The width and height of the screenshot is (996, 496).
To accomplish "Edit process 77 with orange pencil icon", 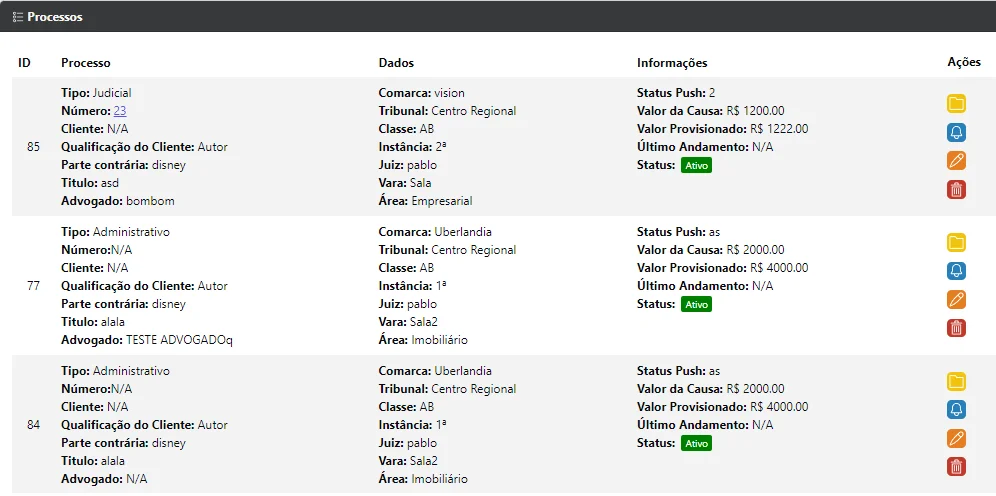I will tap(956, 299).
